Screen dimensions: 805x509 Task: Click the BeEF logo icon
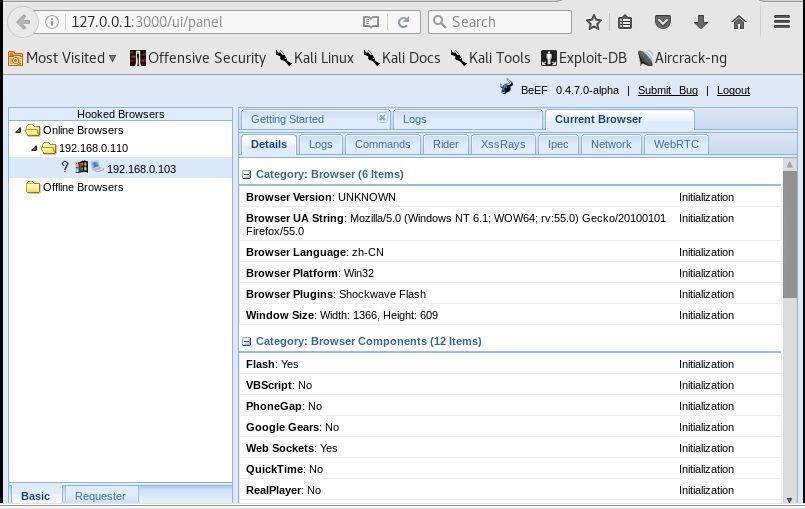tap(506, 87)
